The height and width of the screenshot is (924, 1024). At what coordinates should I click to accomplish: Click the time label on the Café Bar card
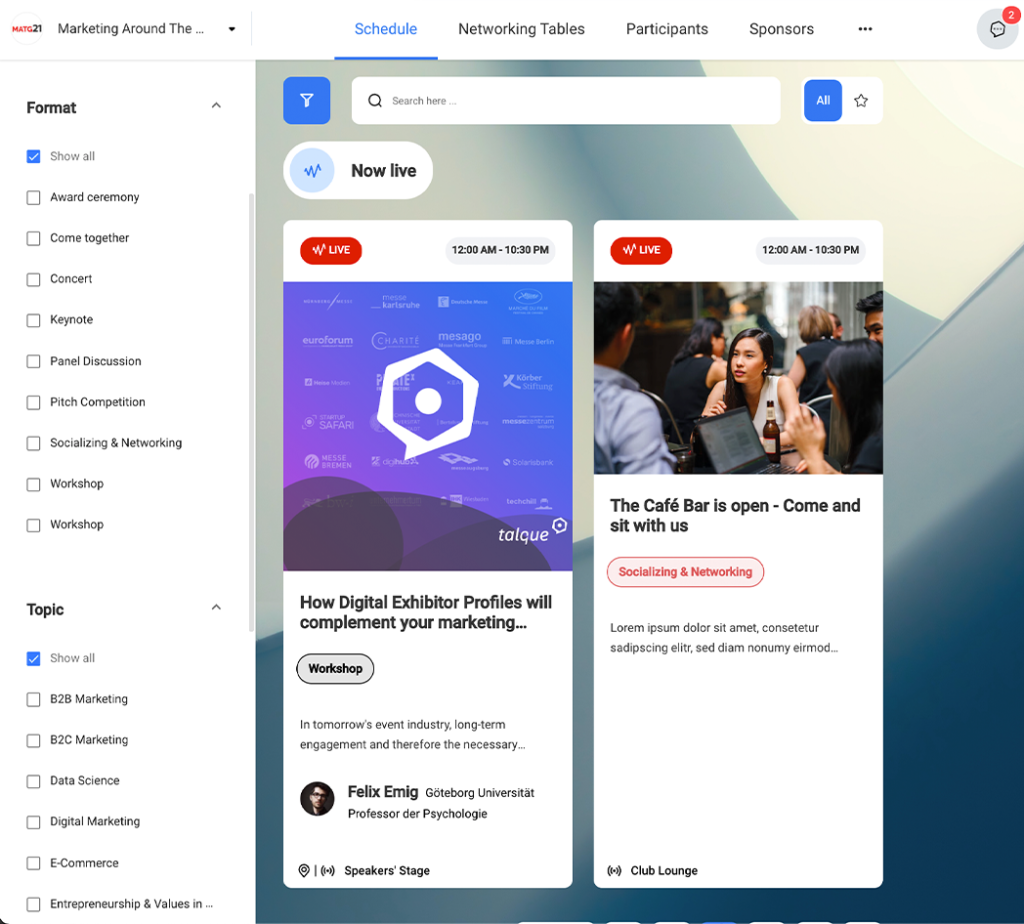810,250
